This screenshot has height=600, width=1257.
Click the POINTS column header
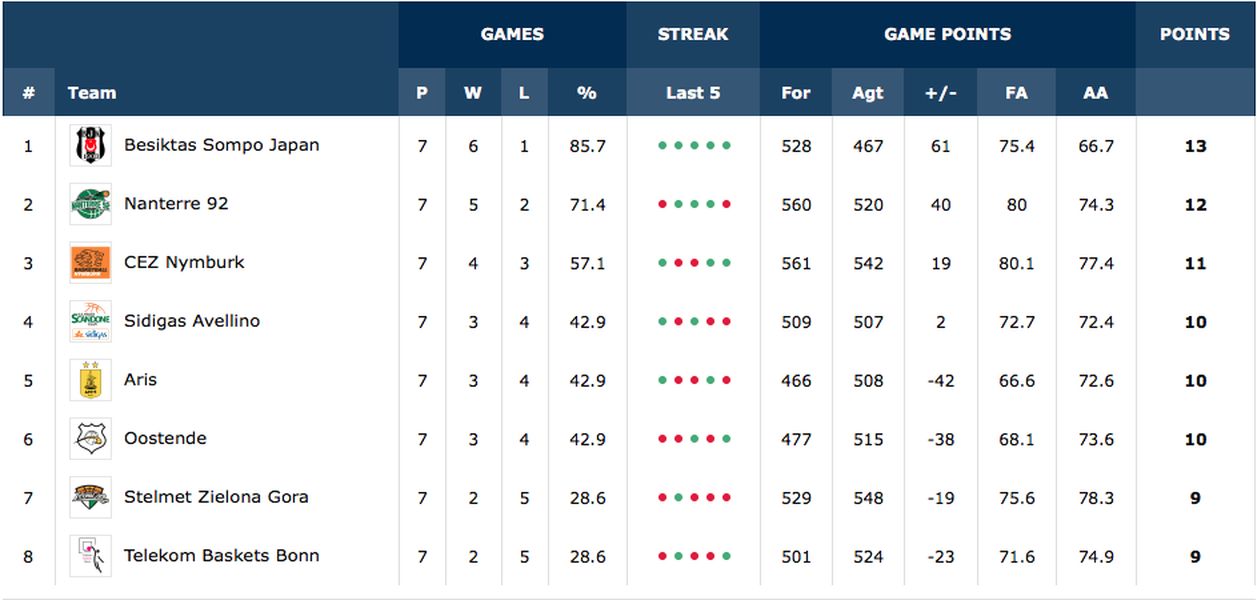(x=1195, y=34)
